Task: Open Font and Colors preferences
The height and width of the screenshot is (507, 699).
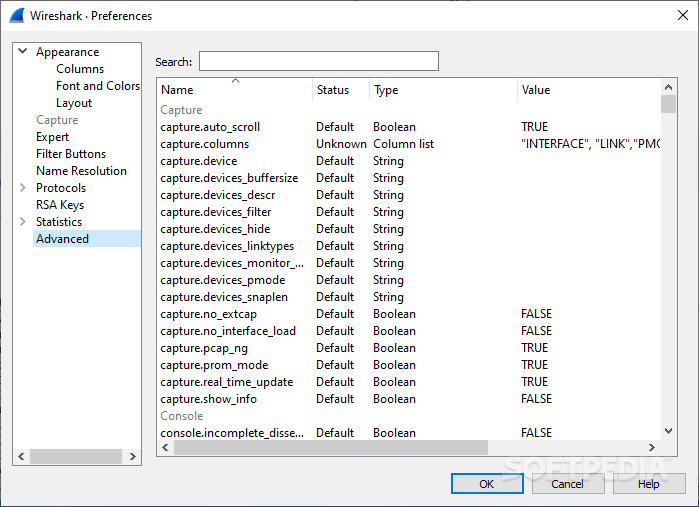Action: point(98,86)
